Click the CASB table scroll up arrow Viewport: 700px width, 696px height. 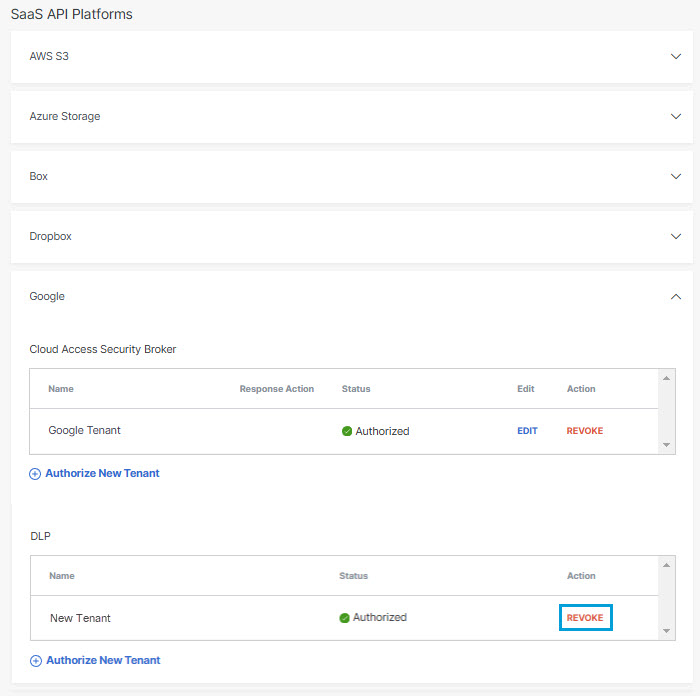click(666, 379)
